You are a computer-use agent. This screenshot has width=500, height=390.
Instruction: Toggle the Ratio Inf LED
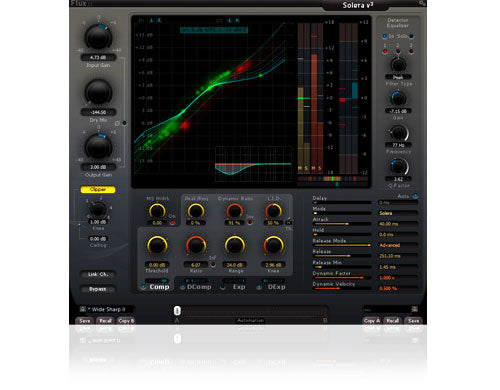point(212,265)
